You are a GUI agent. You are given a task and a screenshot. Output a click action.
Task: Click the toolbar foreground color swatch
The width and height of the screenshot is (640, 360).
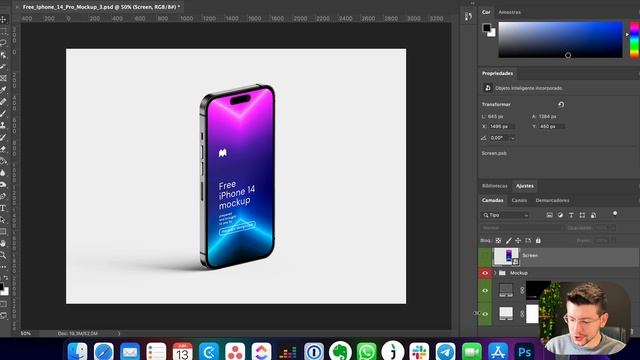(2, 286)
